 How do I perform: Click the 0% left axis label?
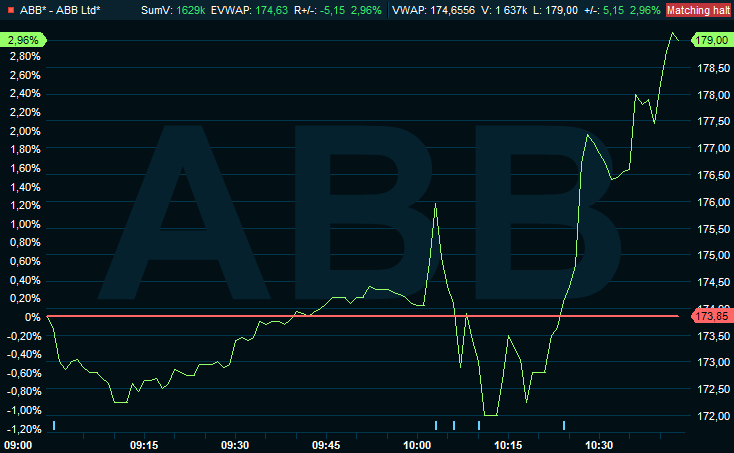tap(32, 317)
